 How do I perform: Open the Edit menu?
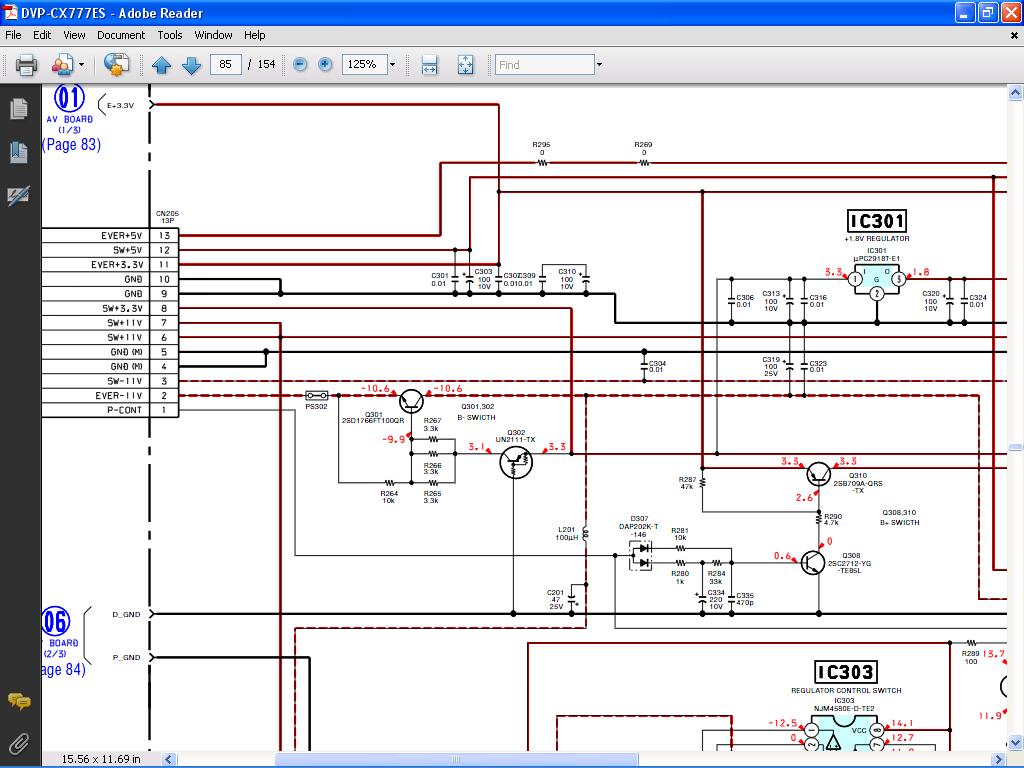pyautogui.click(x=42, y=35)
